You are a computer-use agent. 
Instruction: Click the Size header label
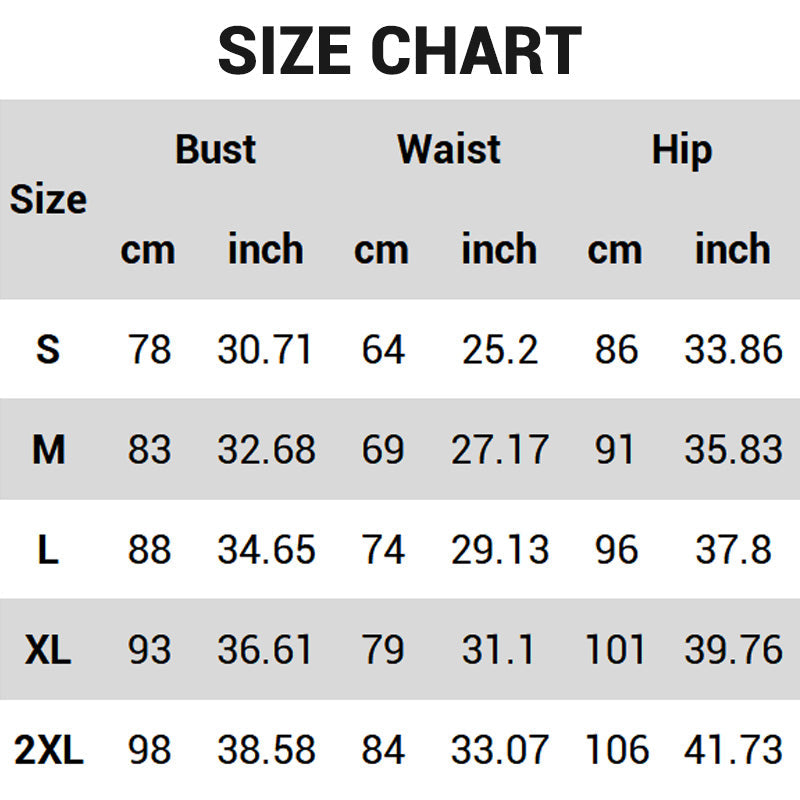click(x=48, y=200)
